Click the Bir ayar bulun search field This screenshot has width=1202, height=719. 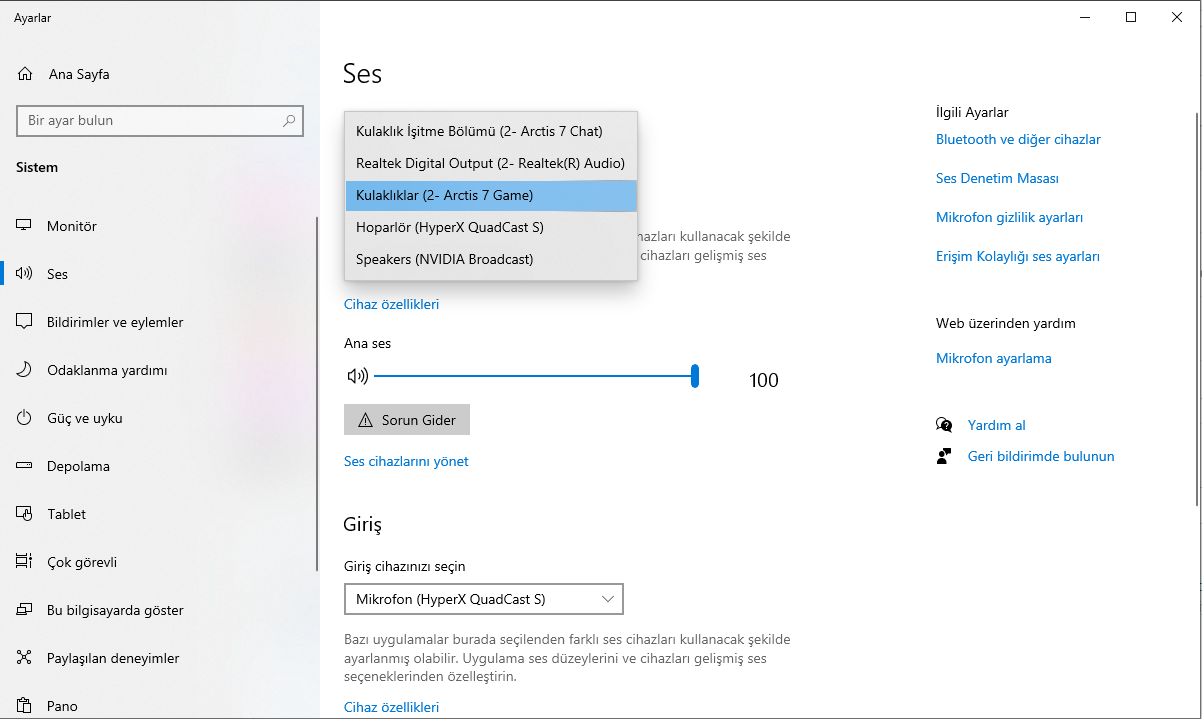pyautogui.click(x=150, y=121)
